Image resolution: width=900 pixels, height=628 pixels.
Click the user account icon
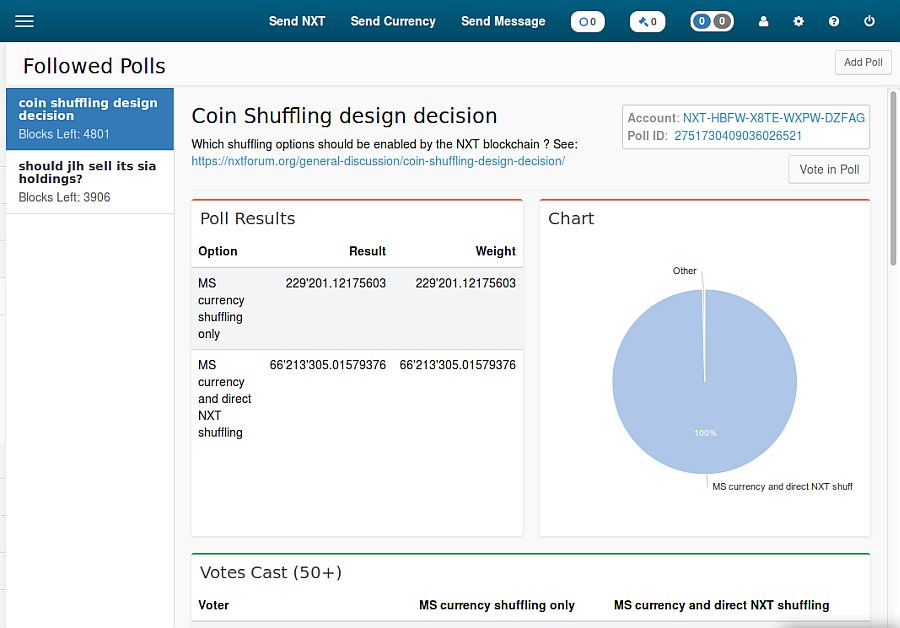point(763,21)
